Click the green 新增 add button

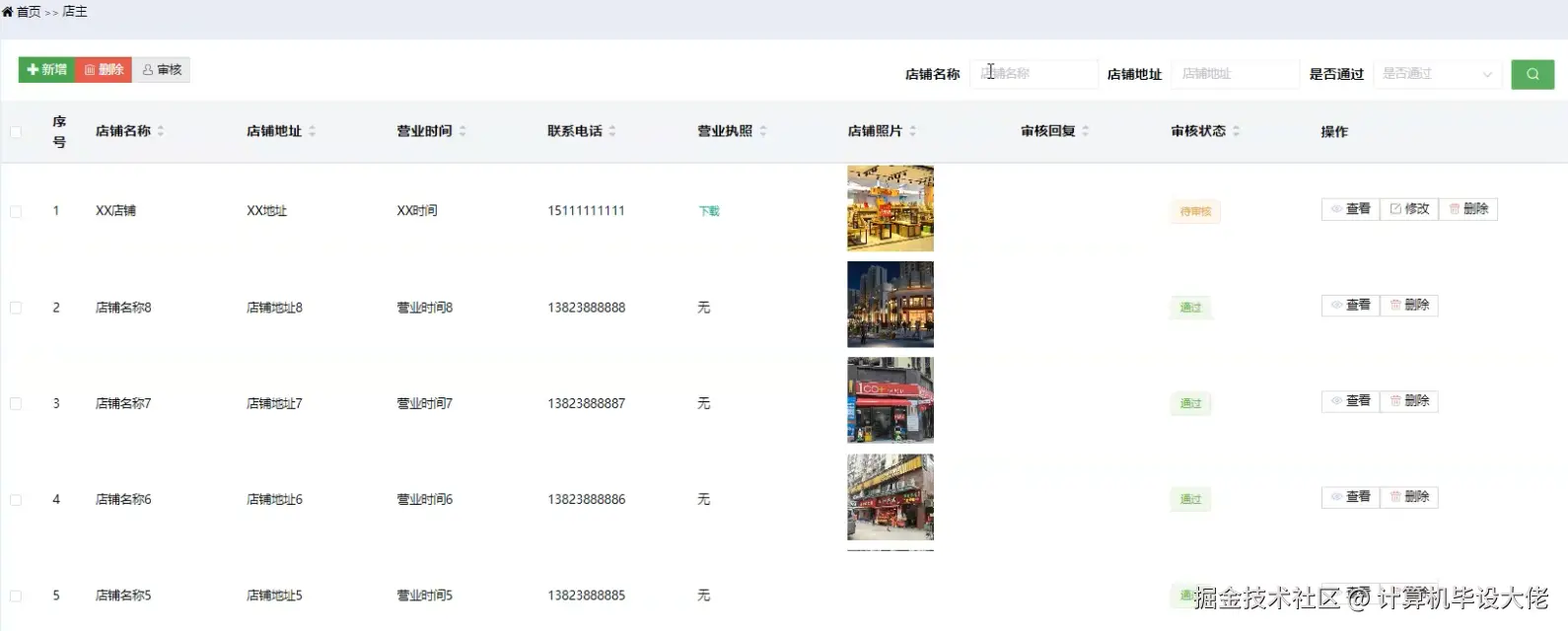point(47,70)
